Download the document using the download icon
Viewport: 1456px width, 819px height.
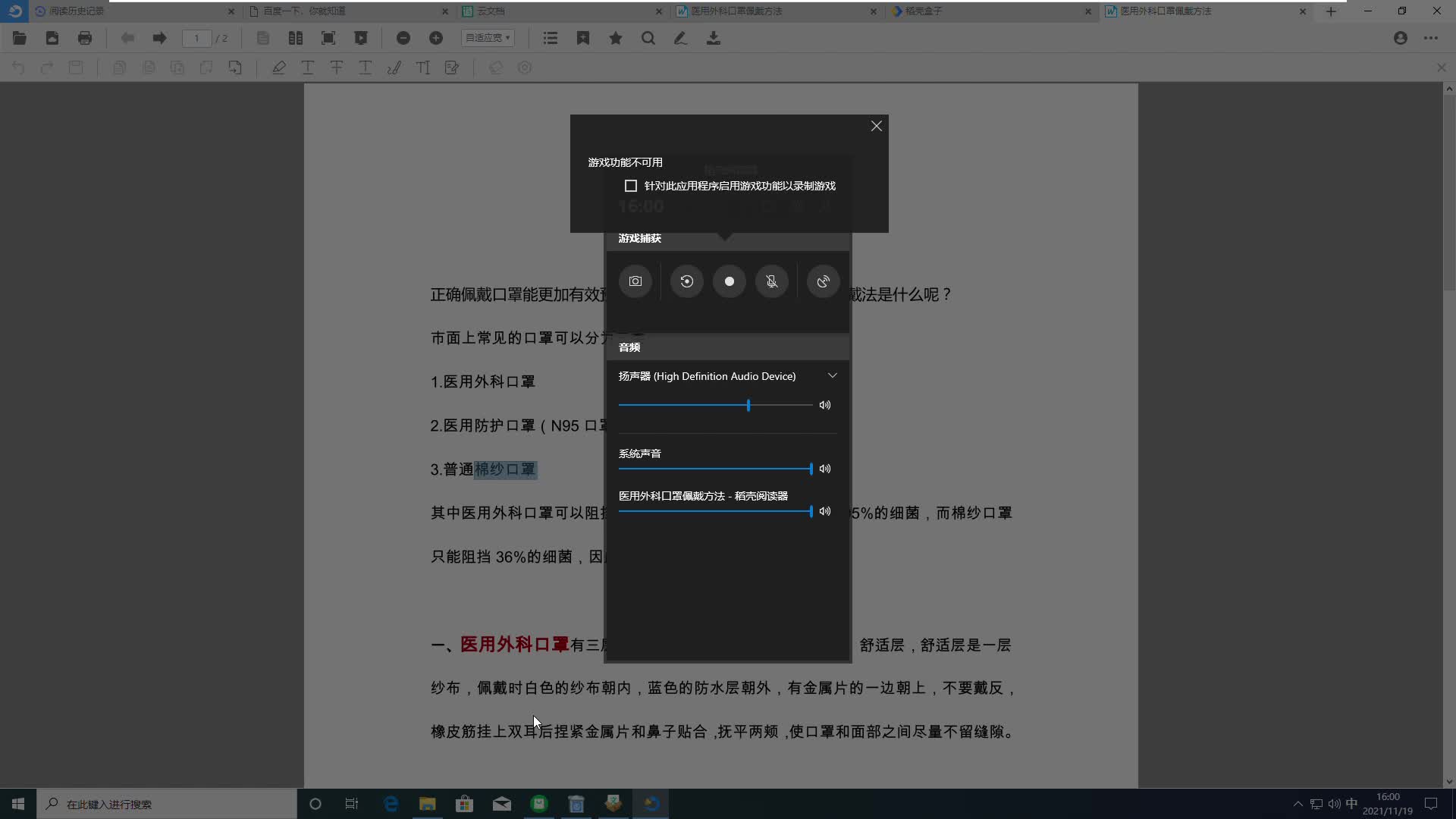point(714,38)
